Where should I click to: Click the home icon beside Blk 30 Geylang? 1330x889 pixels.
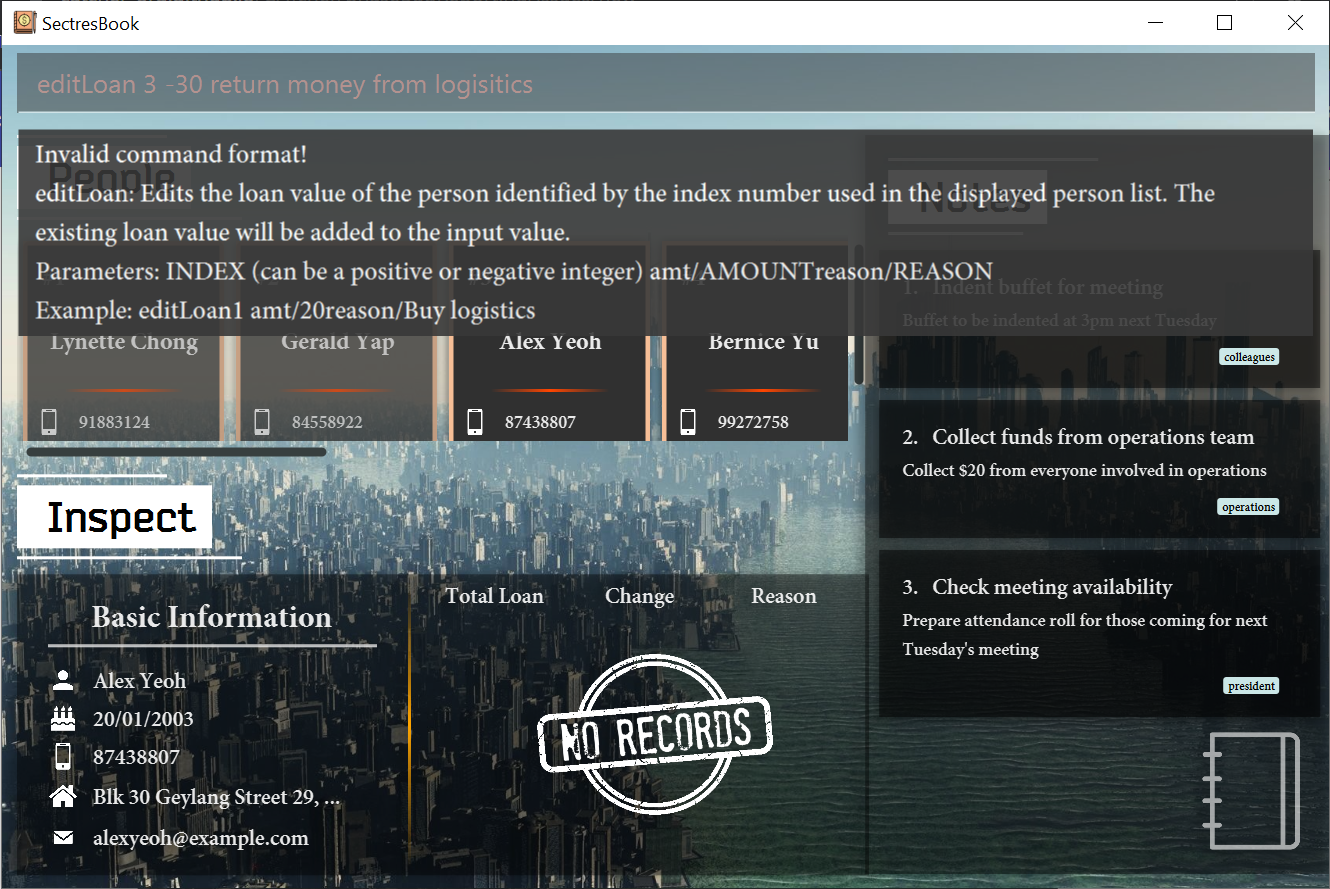(x=63, y=797)
